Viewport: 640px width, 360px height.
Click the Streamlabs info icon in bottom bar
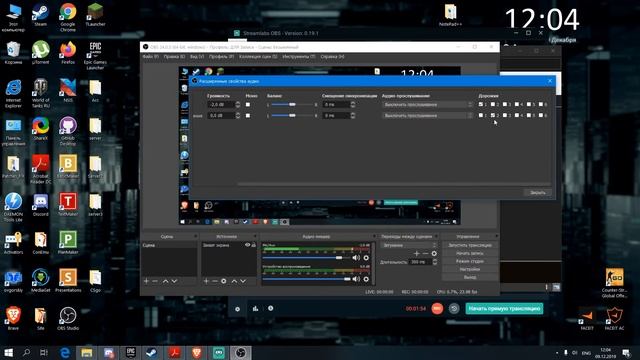(271, 308)
